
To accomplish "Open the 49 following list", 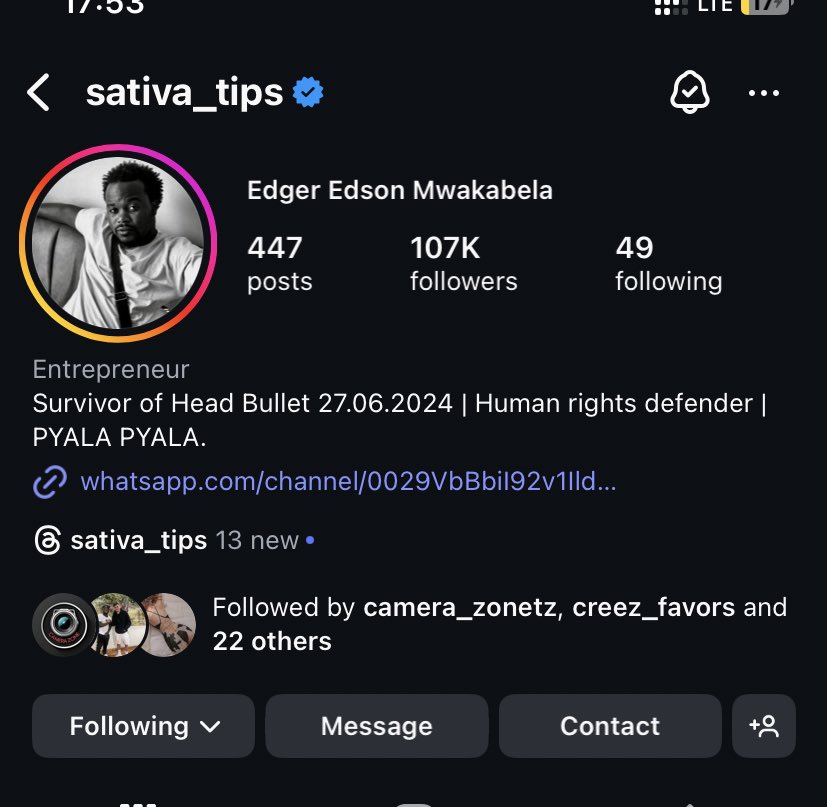I will [x=668, y=263].
